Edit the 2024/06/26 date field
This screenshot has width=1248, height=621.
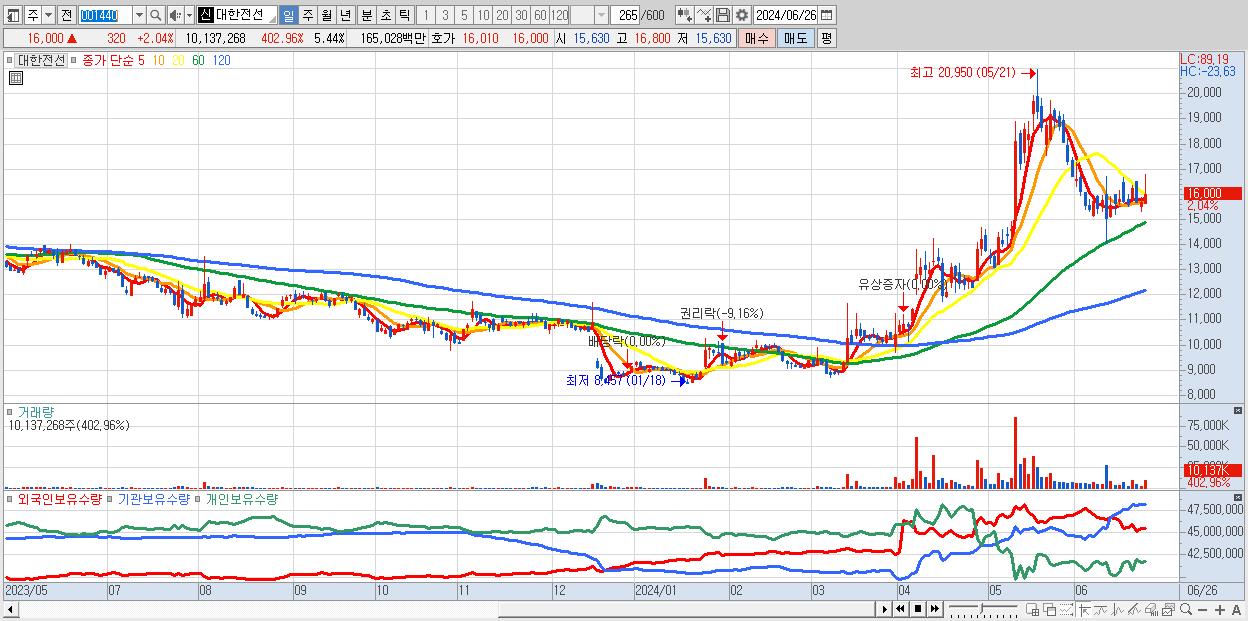(786, 15)
